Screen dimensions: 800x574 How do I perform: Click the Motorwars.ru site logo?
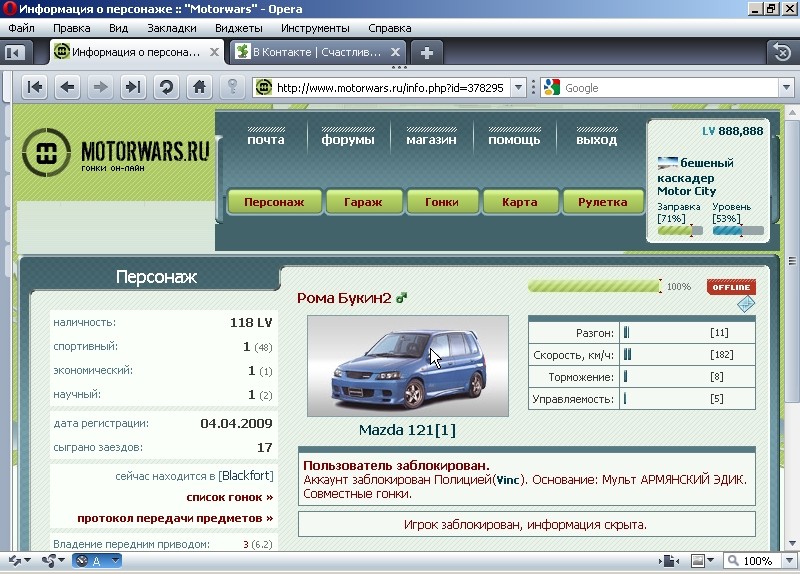tap(116, 153)
